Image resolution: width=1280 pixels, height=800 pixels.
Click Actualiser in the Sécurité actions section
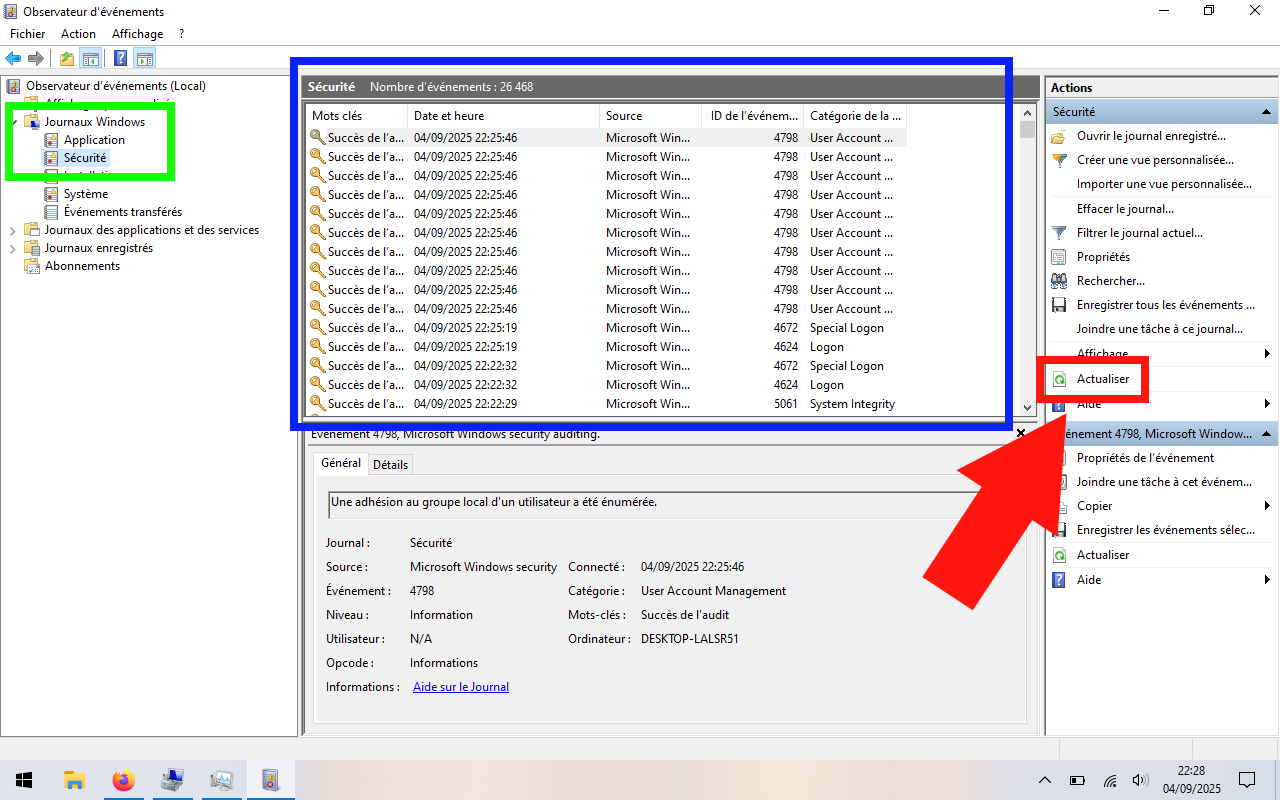point(1103,379)
